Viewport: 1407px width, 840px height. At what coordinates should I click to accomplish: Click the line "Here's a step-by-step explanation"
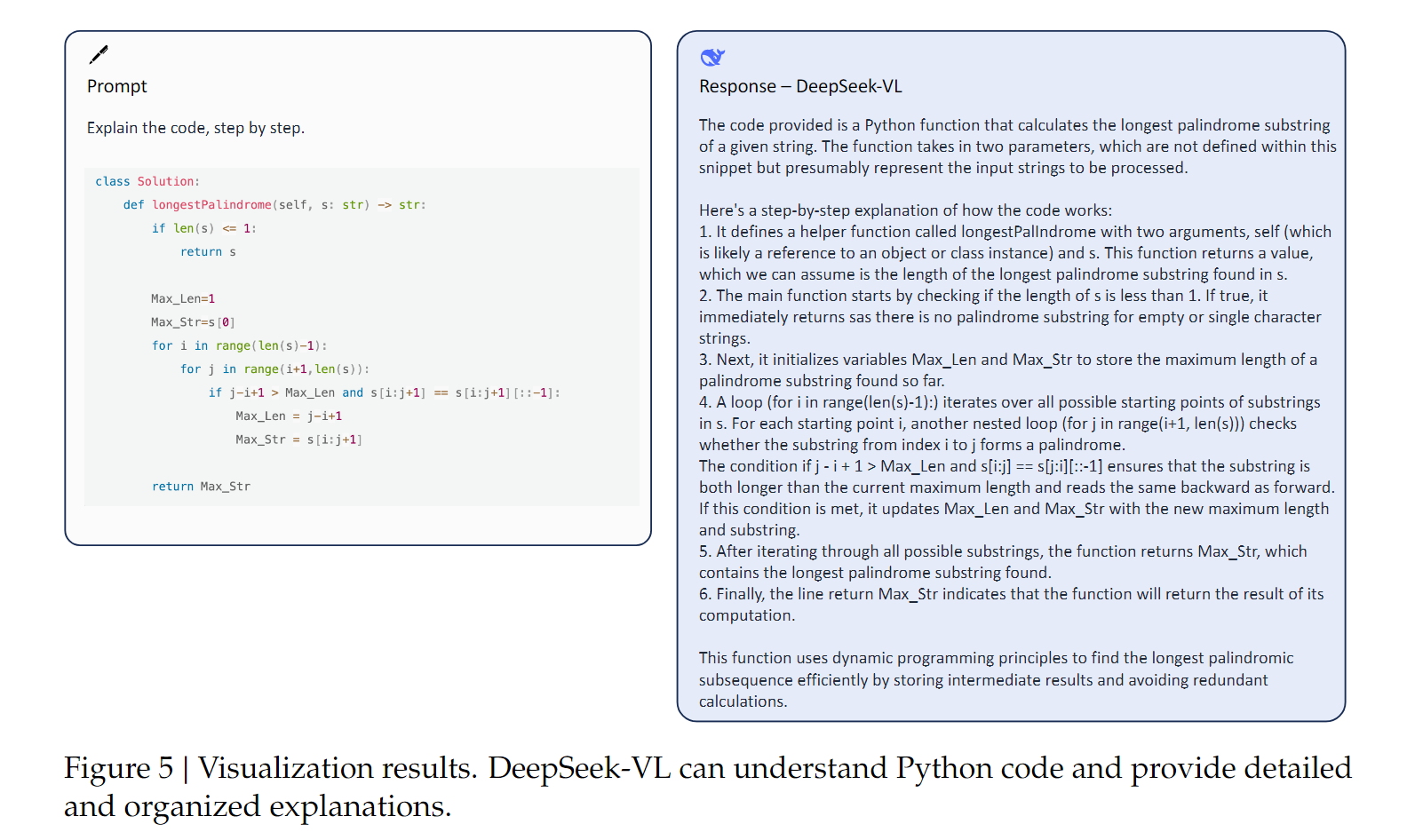[x=905, y=210]
